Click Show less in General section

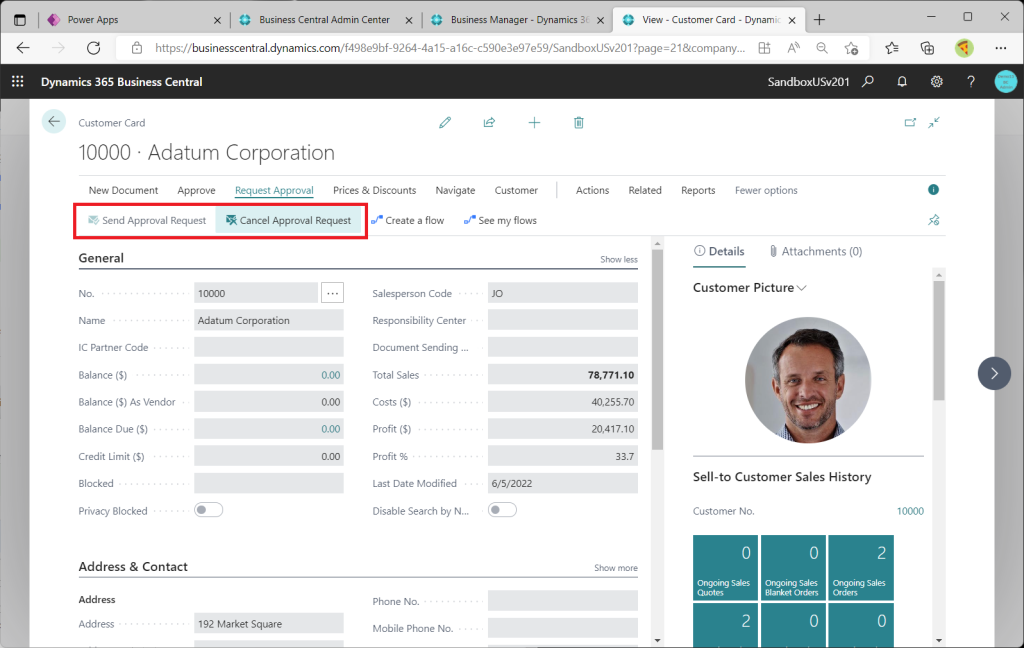click(618, 259)
